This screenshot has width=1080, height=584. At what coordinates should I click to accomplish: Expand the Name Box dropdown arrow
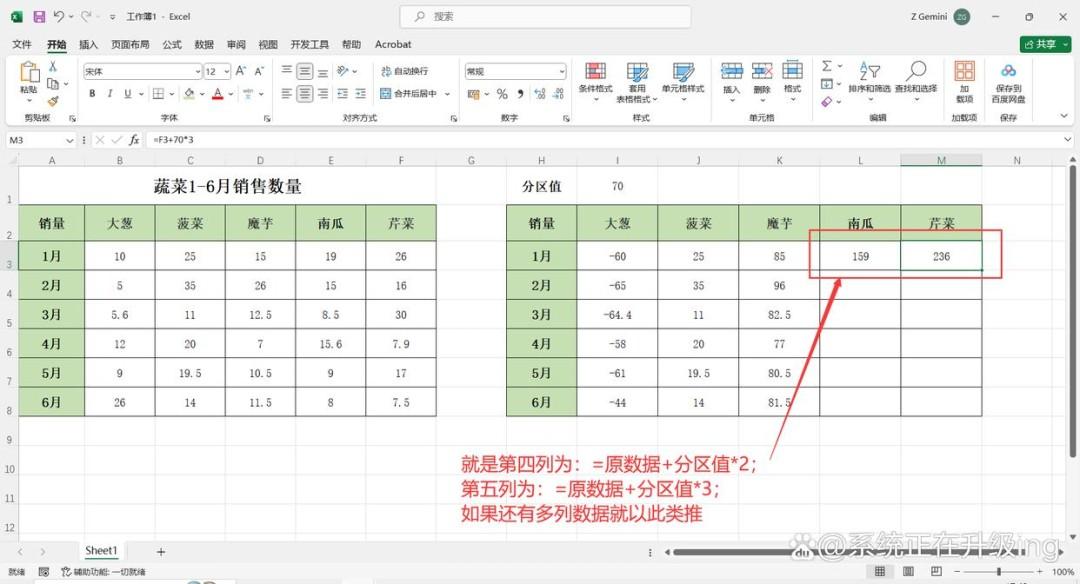[x=70, y=140]
